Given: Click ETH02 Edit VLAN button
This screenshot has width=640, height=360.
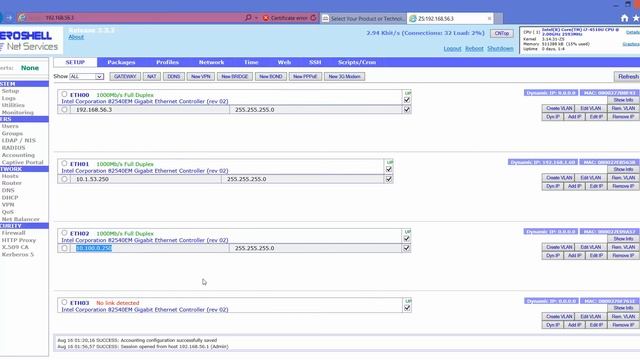Looking at the screenshot, I should [591, 247].
